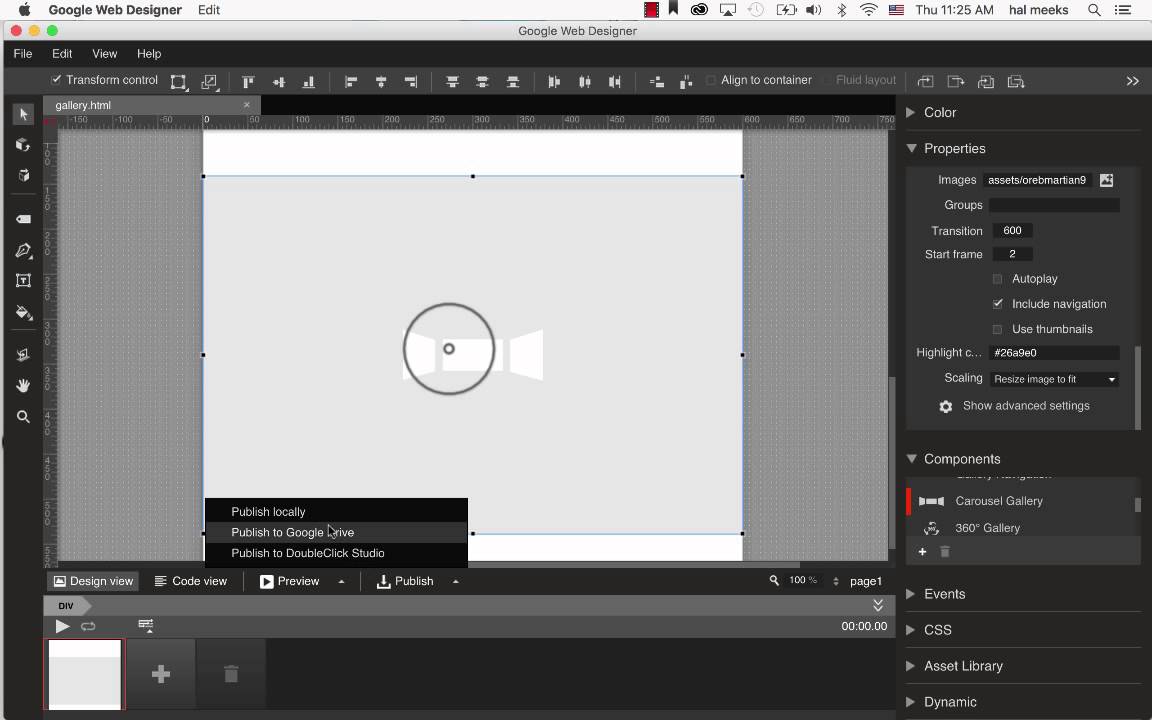The height and width of the screenshot is (720, 1152).
Task: Add a new page with plus thumbnail
Action: coord(161,674)
